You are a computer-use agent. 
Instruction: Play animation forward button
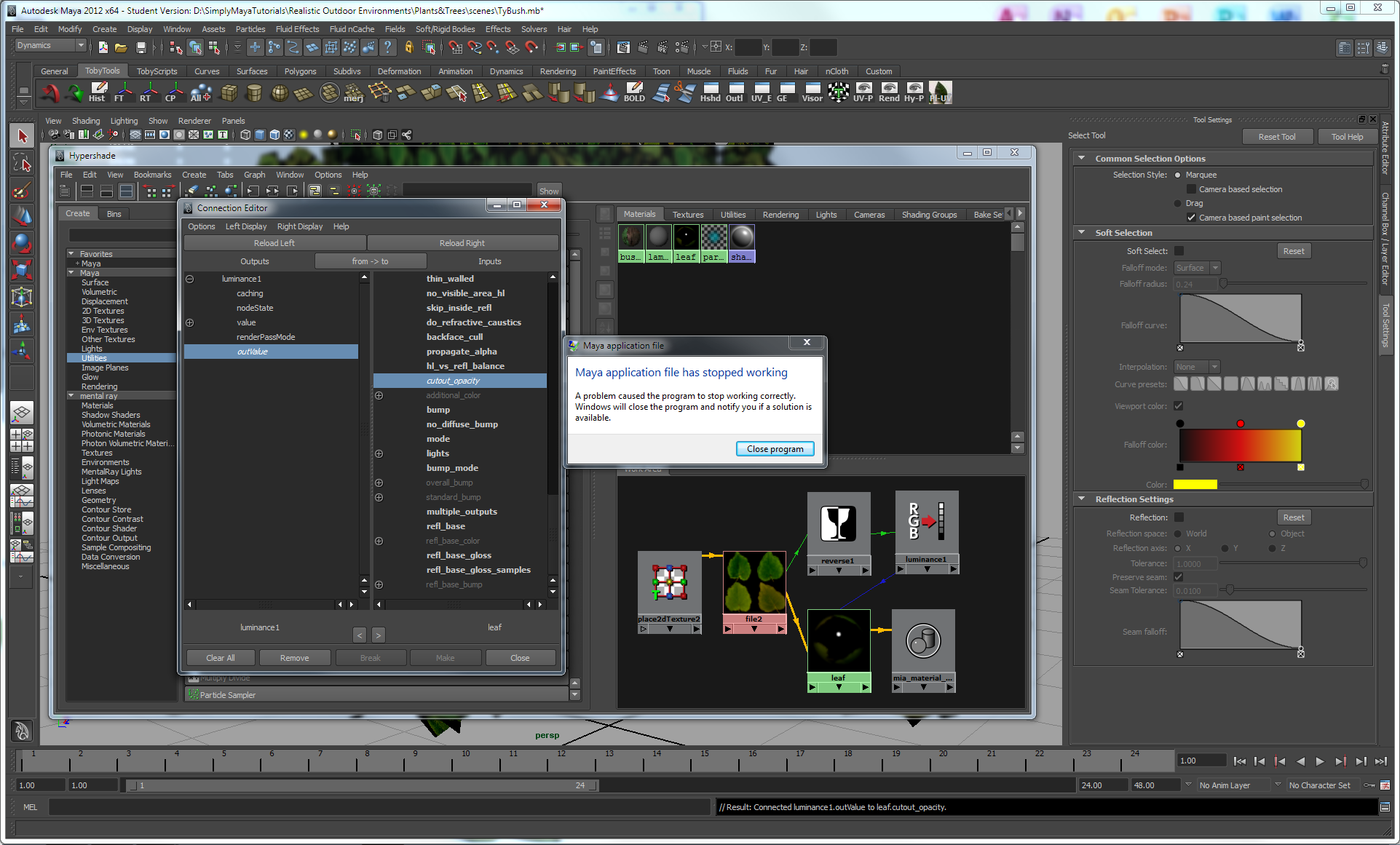(x=1320, y=761)
